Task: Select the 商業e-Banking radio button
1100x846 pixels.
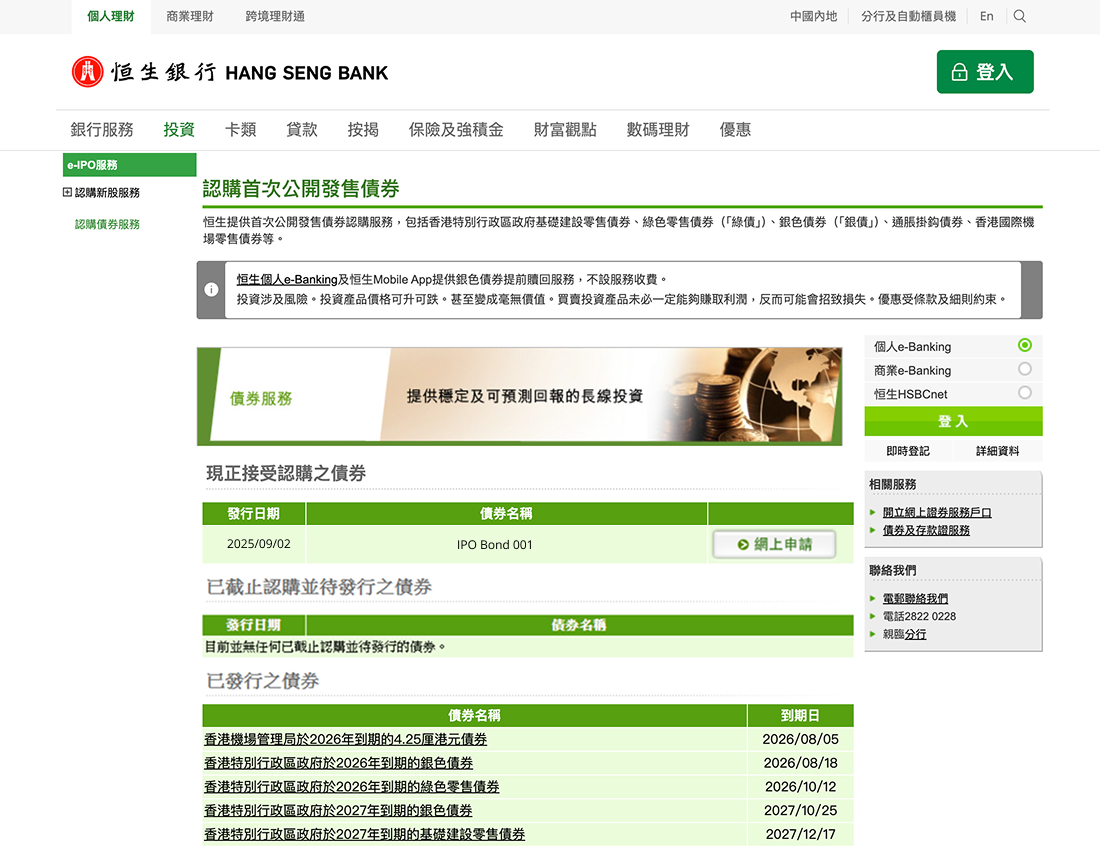Action: [x=1024, y=368]
